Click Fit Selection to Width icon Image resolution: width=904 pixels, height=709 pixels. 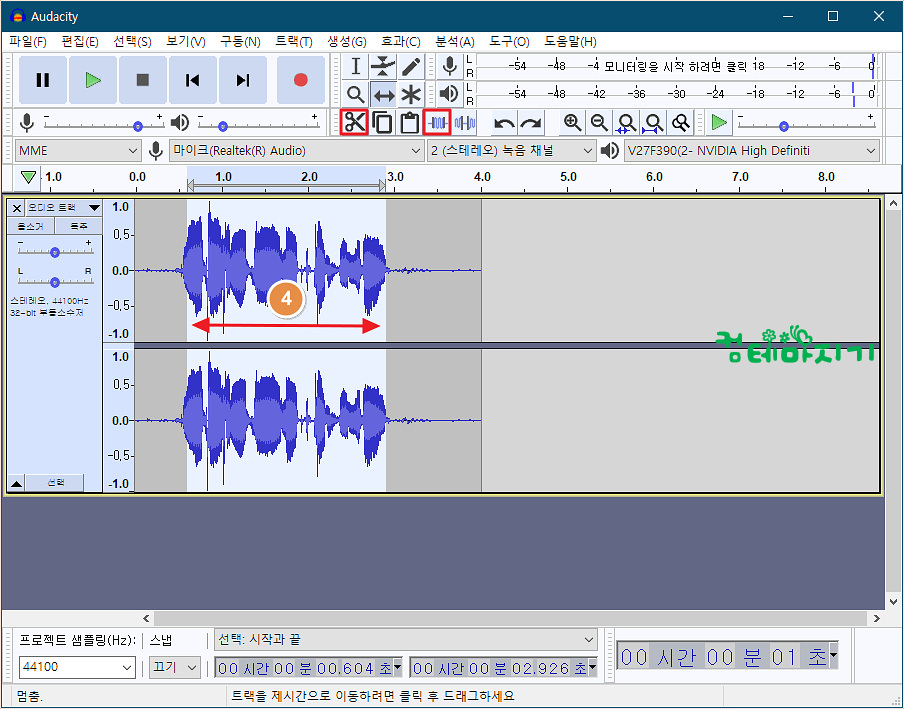[626, 122]
